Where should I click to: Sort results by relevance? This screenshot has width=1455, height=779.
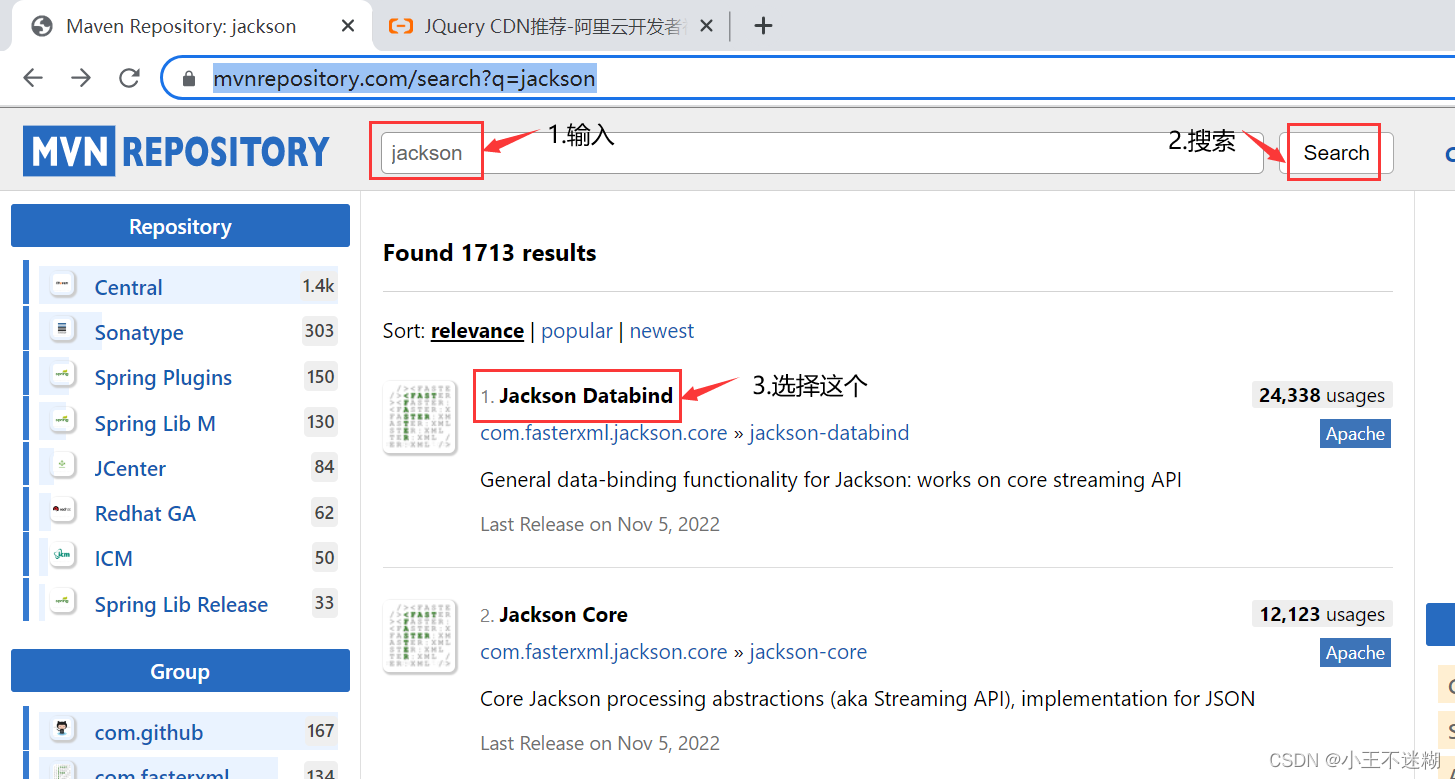pyautogui.click(x=477, y=331)
